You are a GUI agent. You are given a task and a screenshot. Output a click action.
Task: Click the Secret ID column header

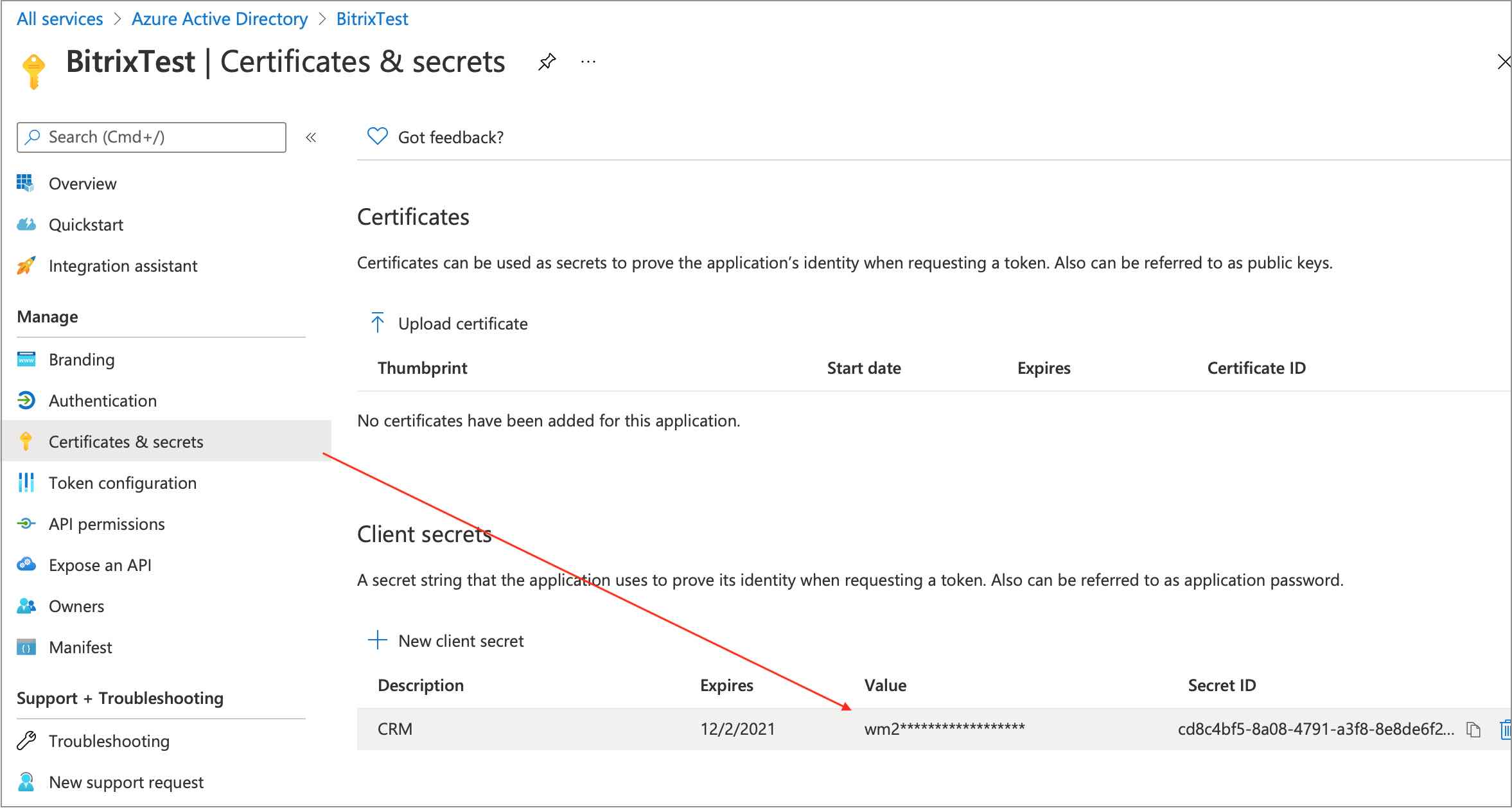point(1222,685)
